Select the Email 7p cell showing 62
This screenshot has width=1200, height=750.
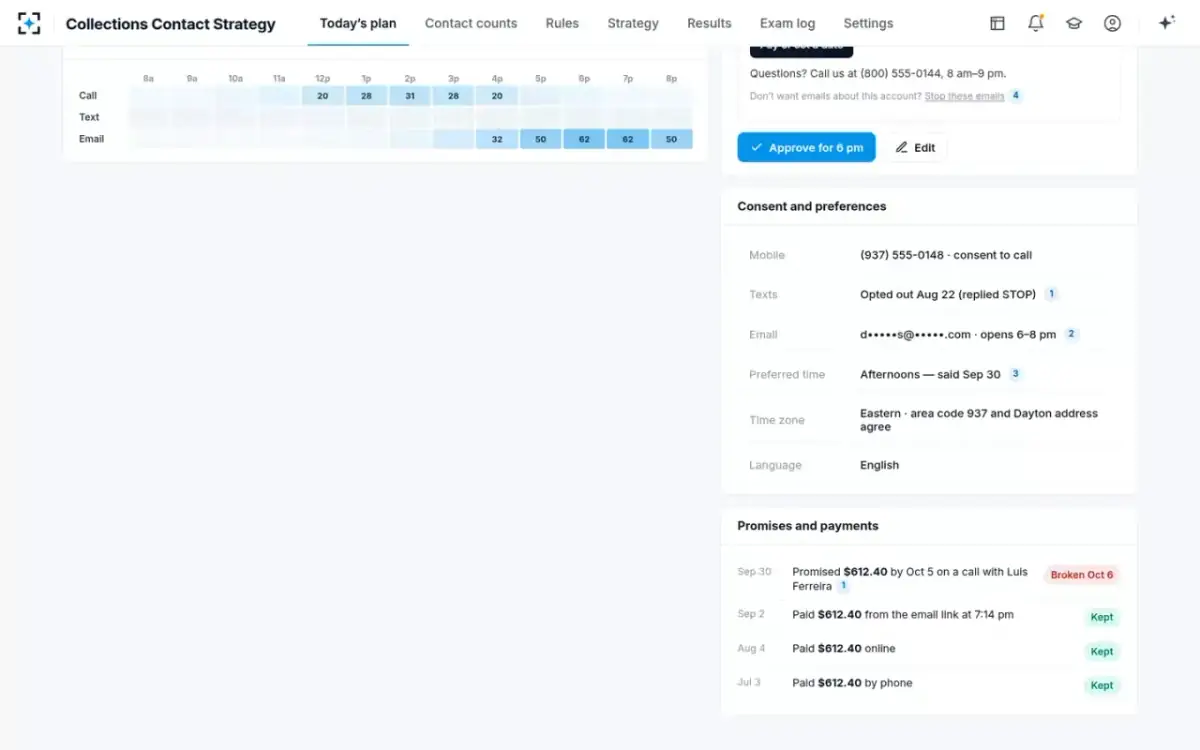(x=628, y=139)
